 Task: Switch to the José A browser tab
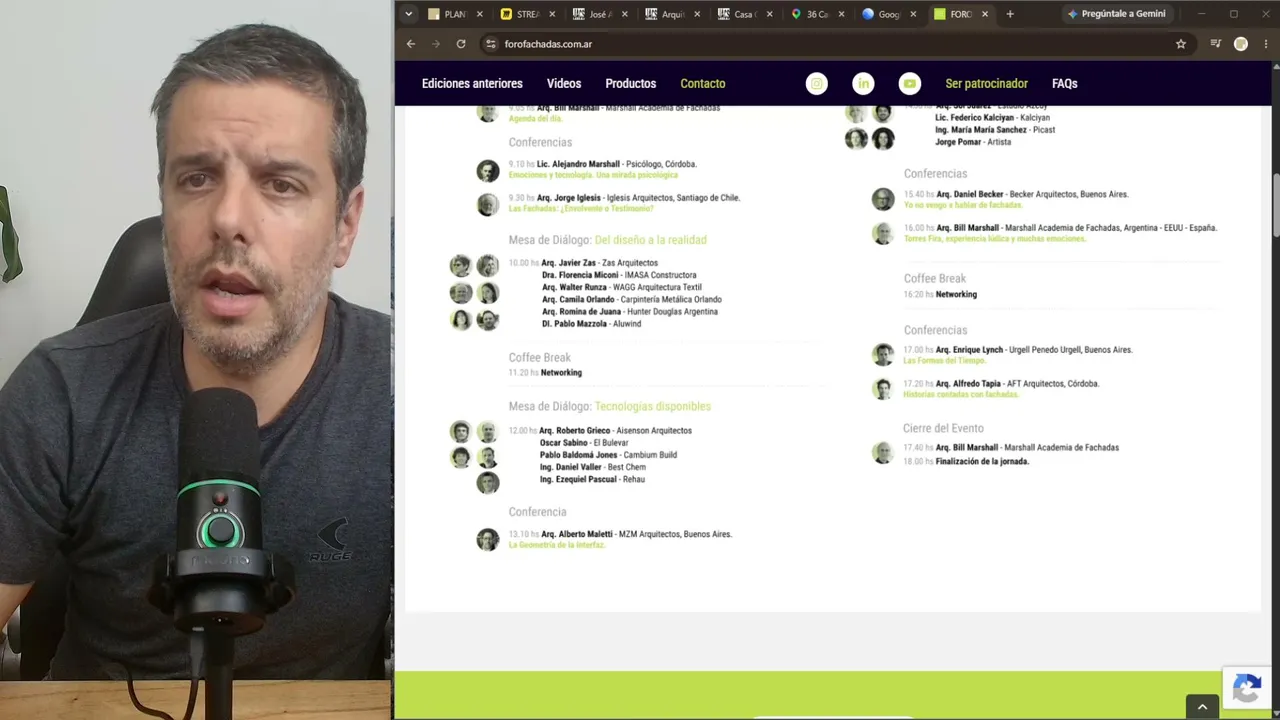pyautogui.click(x=600, y=14)
